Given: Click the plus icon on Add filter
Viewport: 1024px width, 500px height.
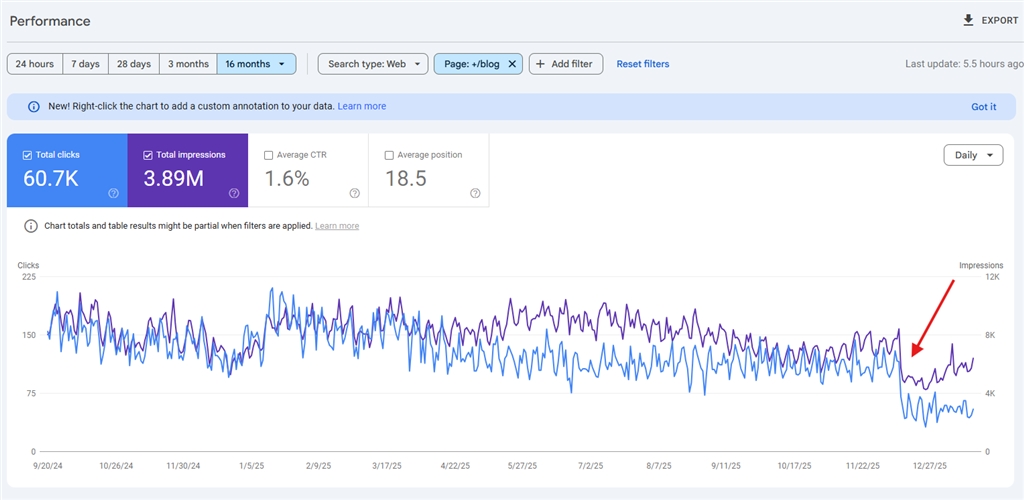Looking at the screenshot, I should tap(541, 64).
